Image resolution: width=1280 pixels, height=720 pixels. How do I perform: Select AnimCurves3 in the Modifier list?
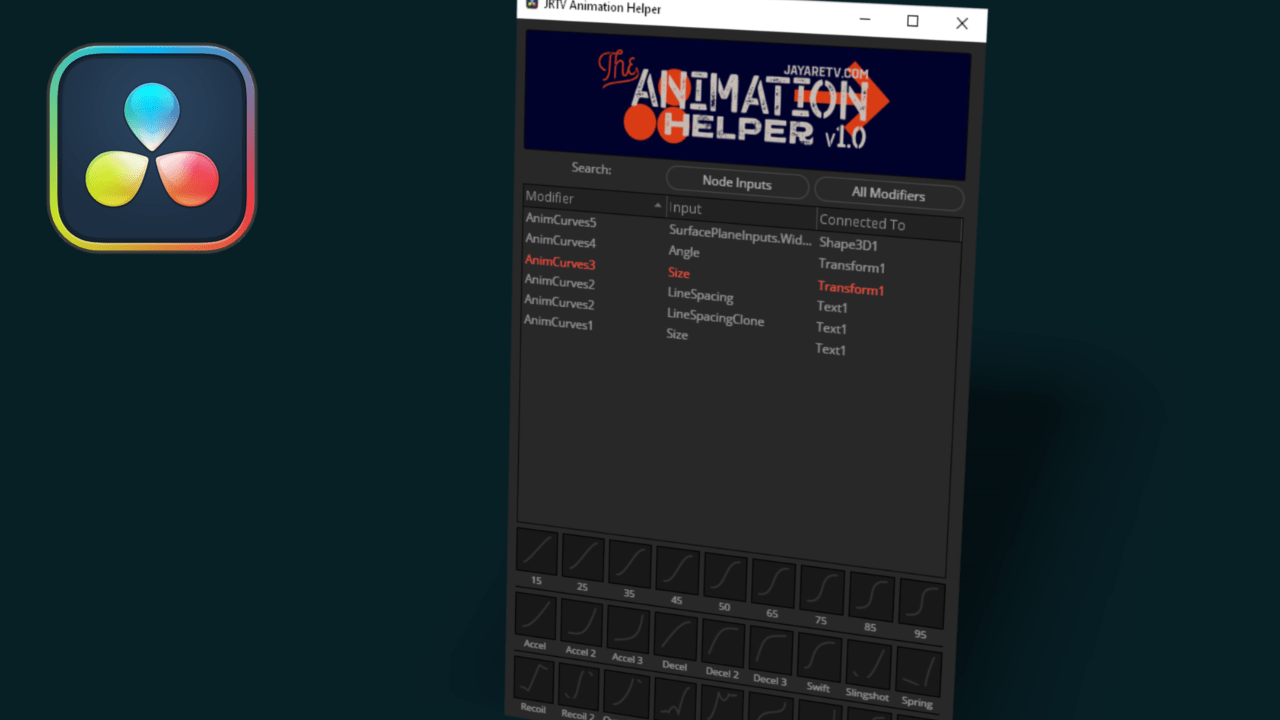(x=560, y=262)
